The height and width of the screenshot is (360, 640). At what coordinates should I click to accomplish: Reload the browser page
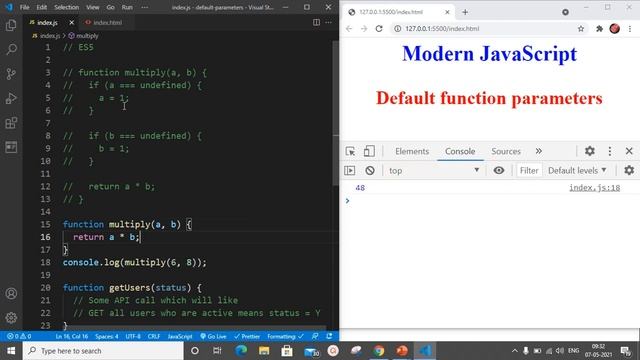pos(379,29)
